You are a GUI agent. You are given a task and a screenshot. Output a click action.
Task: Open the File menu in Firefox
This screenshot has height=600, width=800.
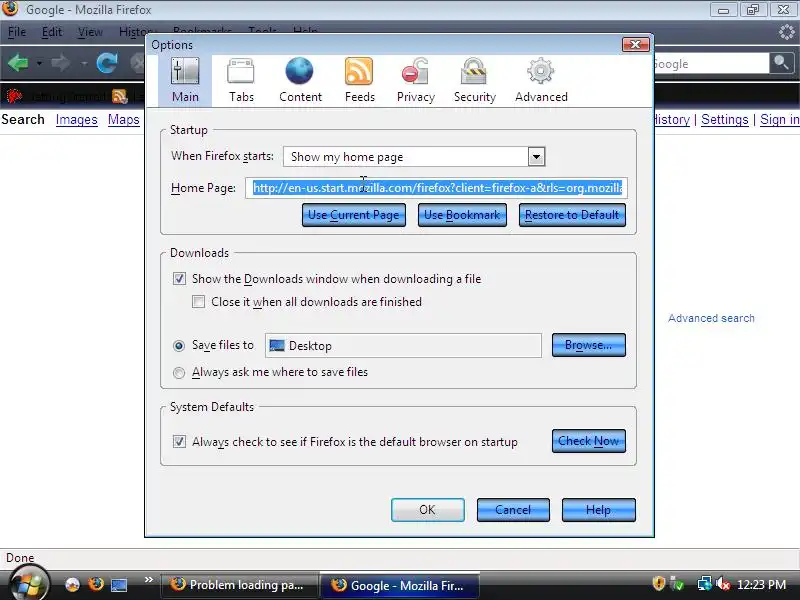pyautogui.click(x=17, y=32)
